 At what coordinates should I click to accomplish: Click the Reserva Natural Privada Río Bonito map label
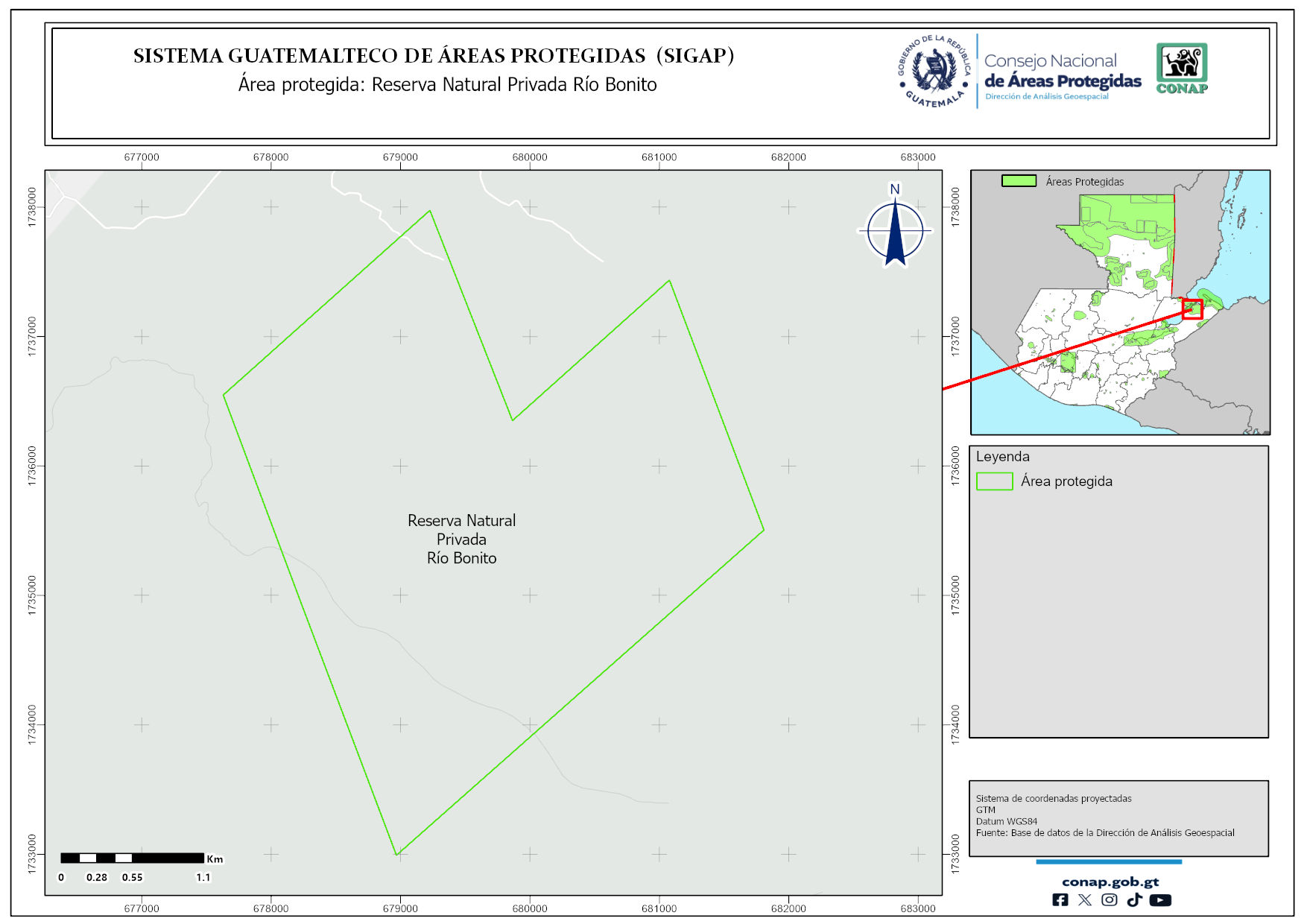[461, 539]
